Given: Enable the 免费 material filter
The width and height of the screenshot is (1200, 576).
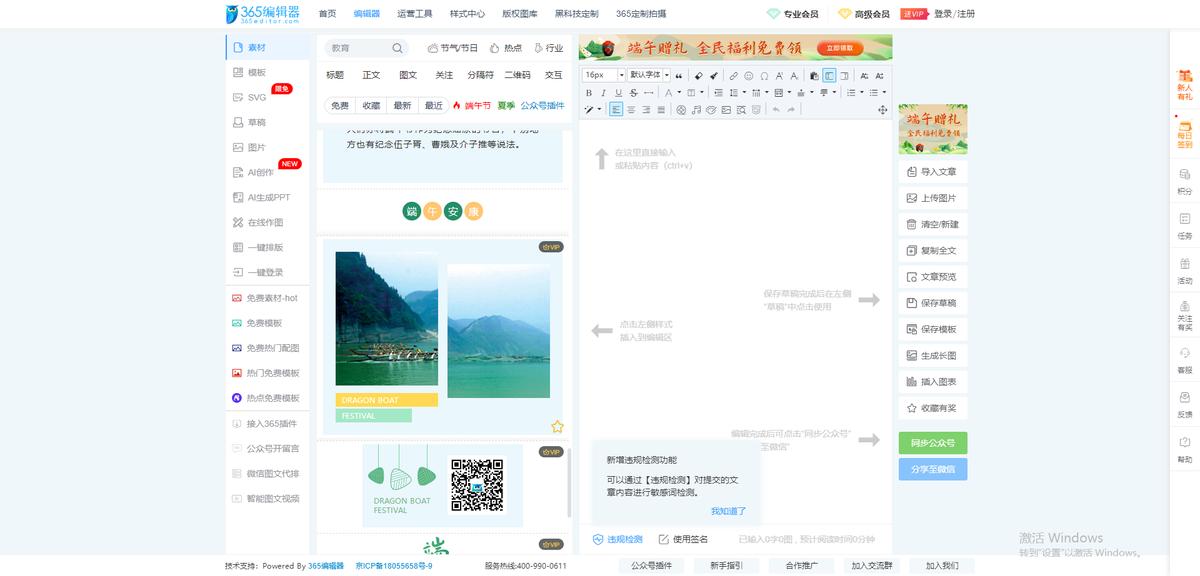Looking at the screenshot, I should (338, 105).
